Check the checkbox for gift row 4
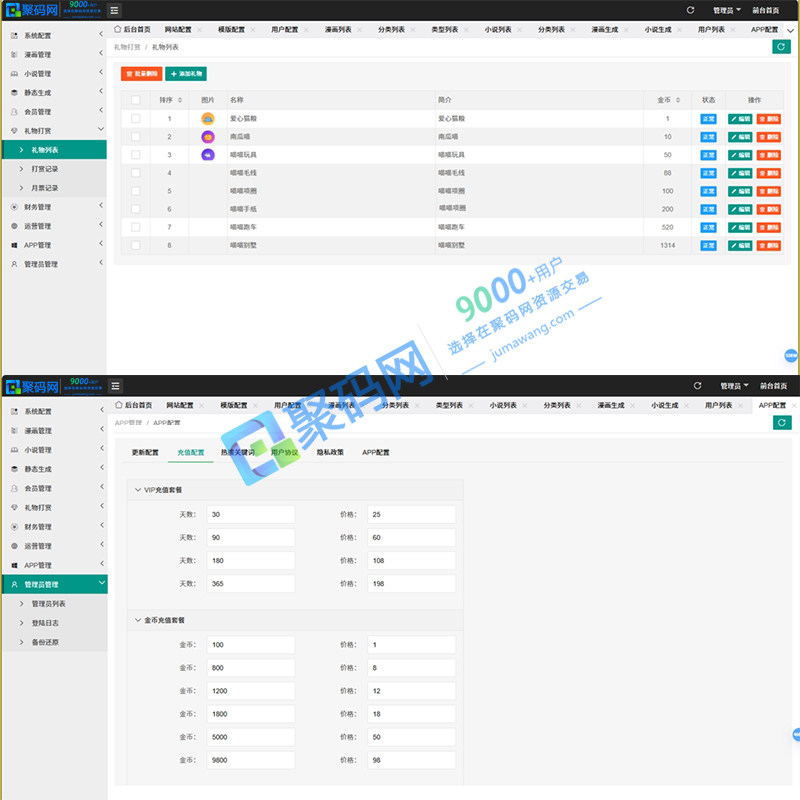The width and height of the screenshot is (800, 800). coord(136,173)
